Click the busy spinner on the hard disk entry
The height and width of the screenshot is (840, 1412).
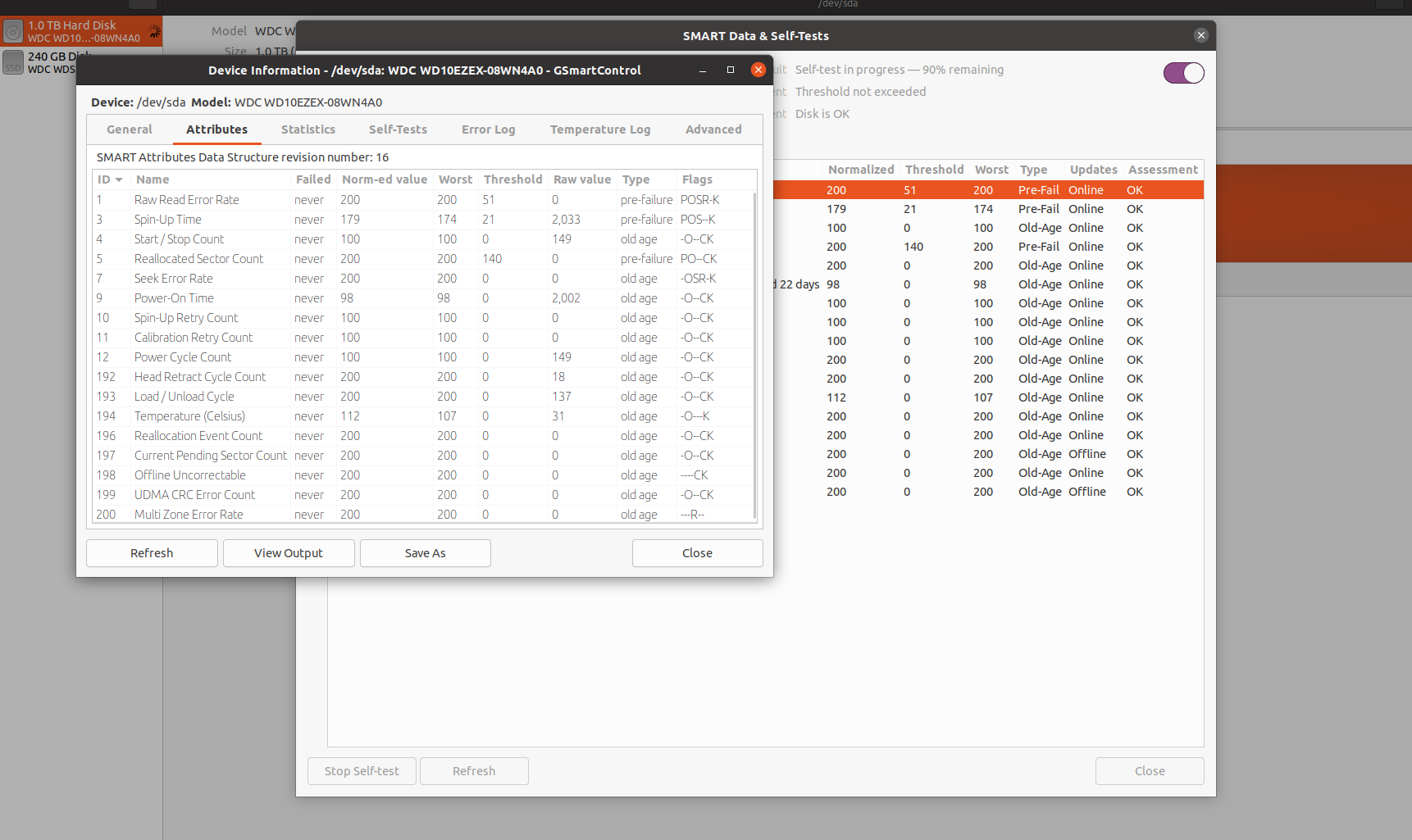click(x=153, y=32)
